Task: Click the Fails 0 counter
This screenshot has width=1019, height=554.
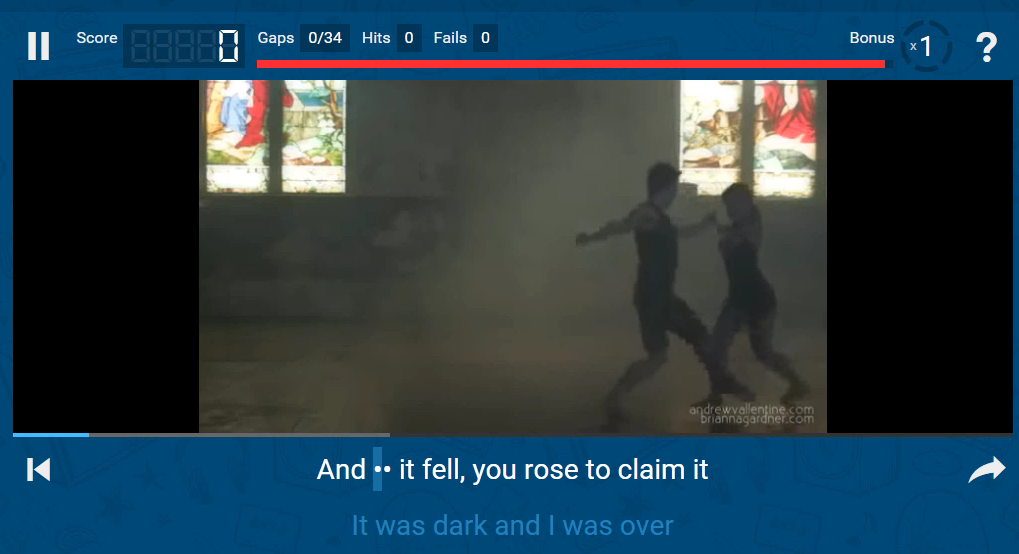Action: 485,38
